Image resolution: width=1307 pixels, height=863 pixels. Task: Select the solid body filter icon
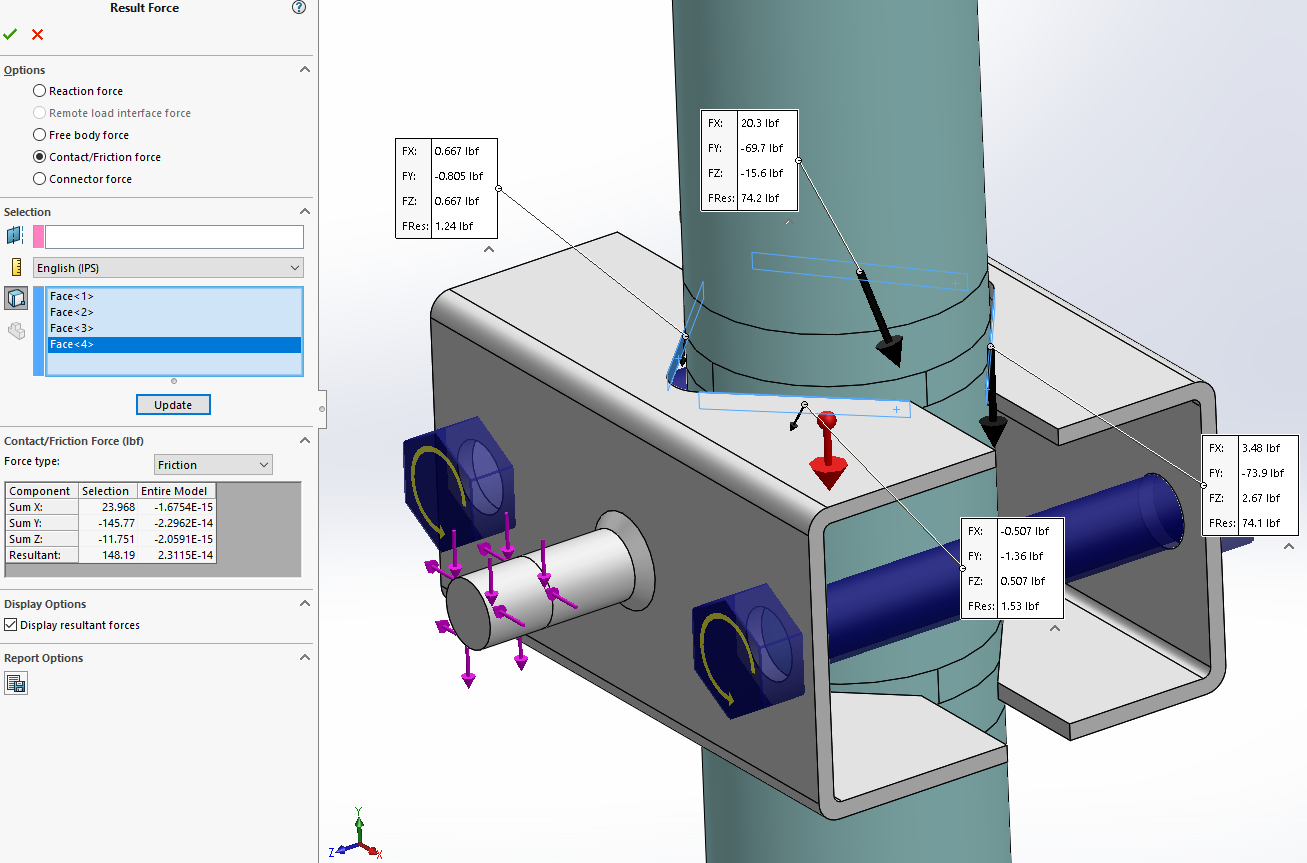[16, 297]
